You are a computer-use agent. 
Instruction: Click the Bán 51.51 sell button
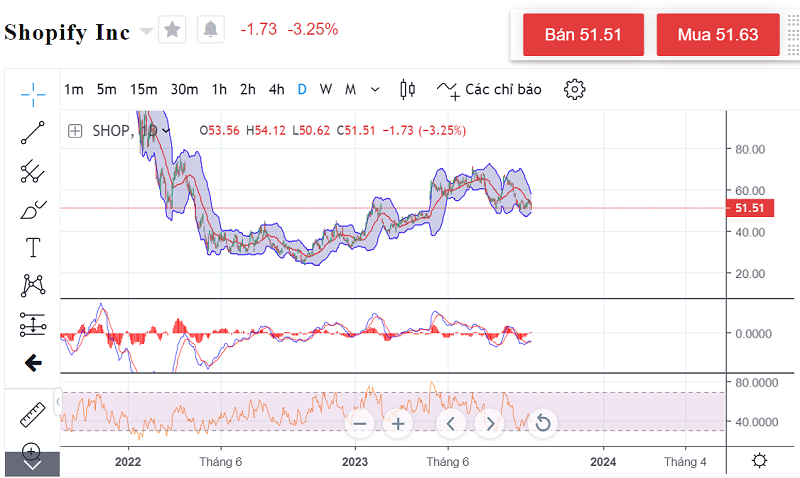[x=583, y=35]
